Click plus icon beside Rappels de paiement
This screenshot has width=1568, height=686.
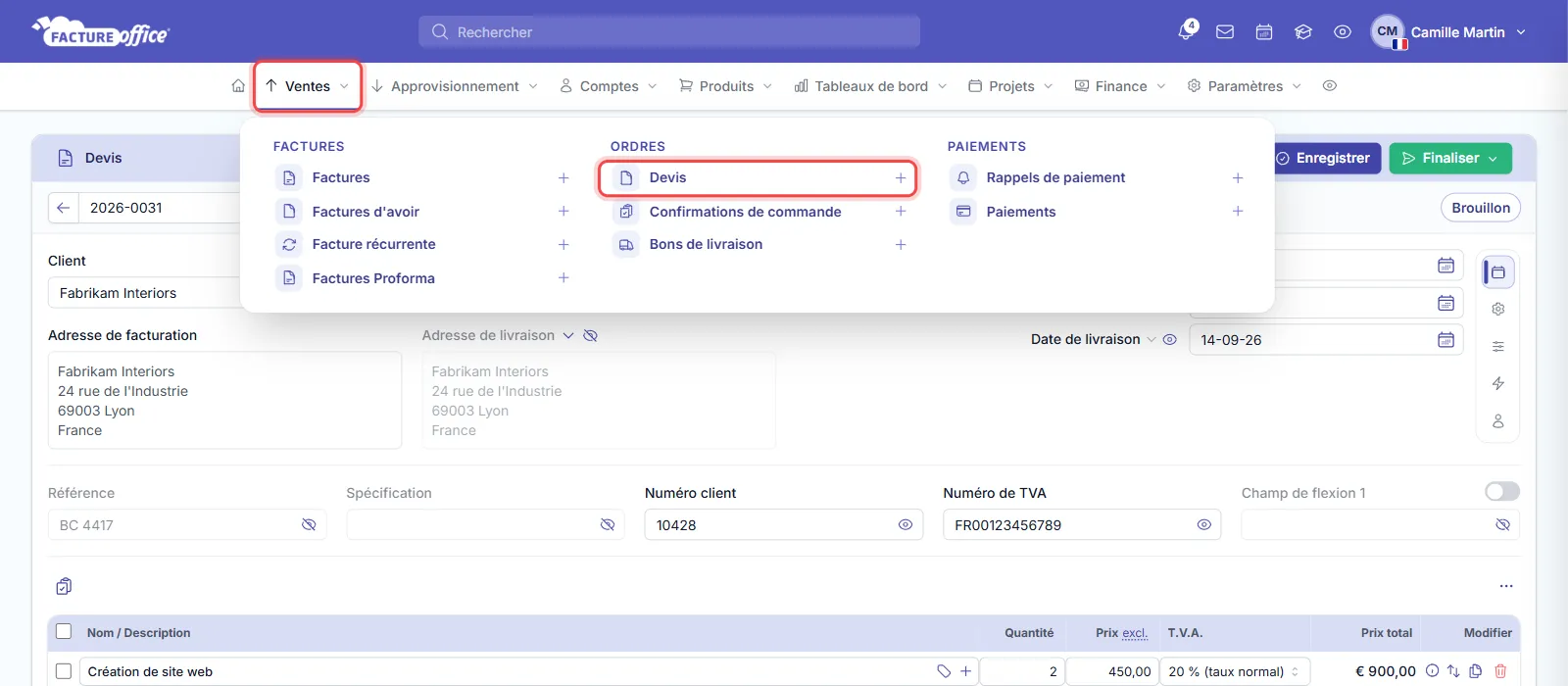(x=1238, y=178)
